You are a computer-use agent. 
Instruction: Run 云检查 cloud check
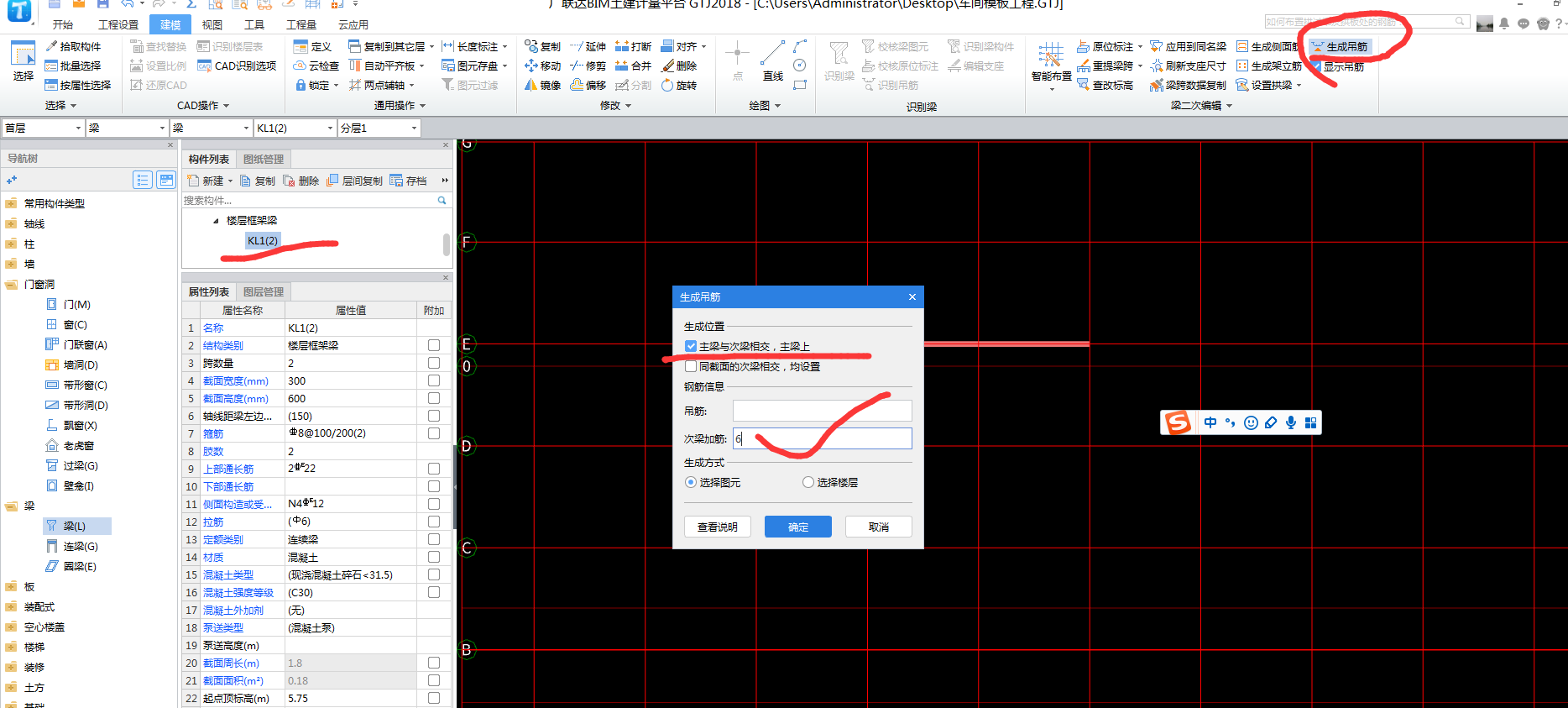coord(316,66)
